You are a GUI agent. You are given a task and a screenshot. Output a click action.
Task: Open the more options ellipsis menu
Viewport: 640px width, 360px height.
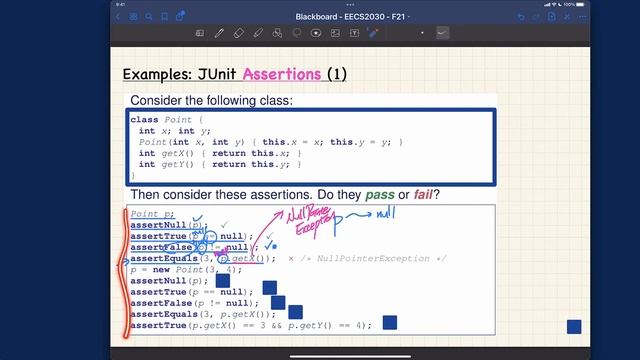tap(582, 17)
